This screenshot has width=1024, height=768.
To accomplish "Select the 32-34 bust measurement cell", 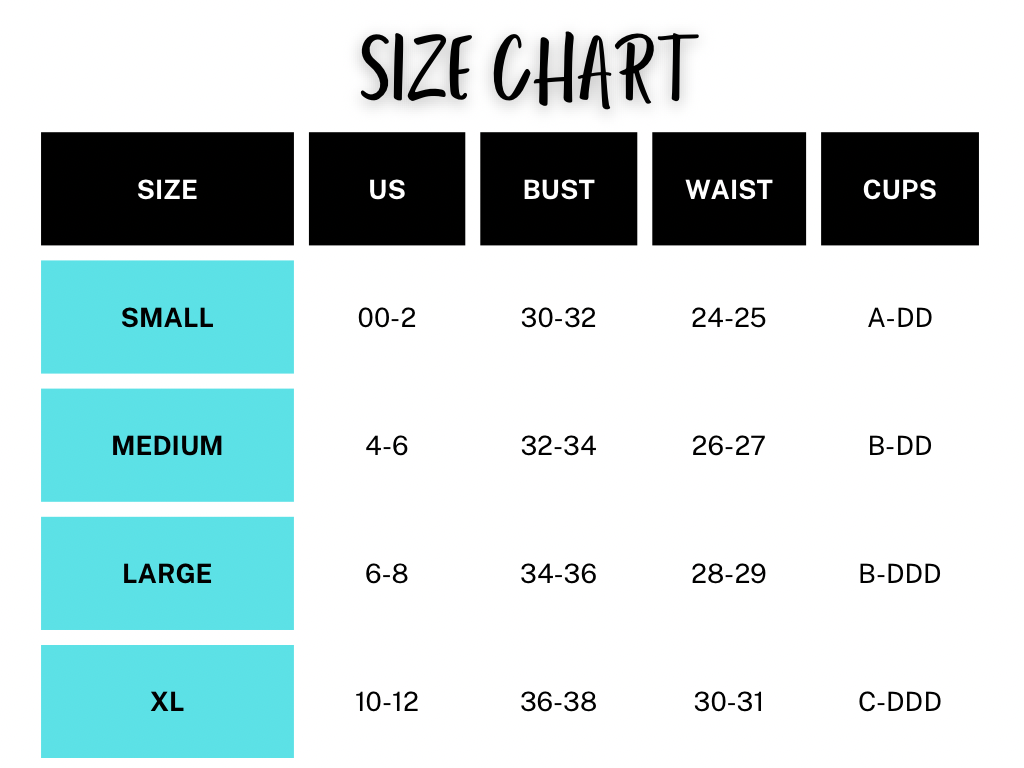I will click(558, 445).
